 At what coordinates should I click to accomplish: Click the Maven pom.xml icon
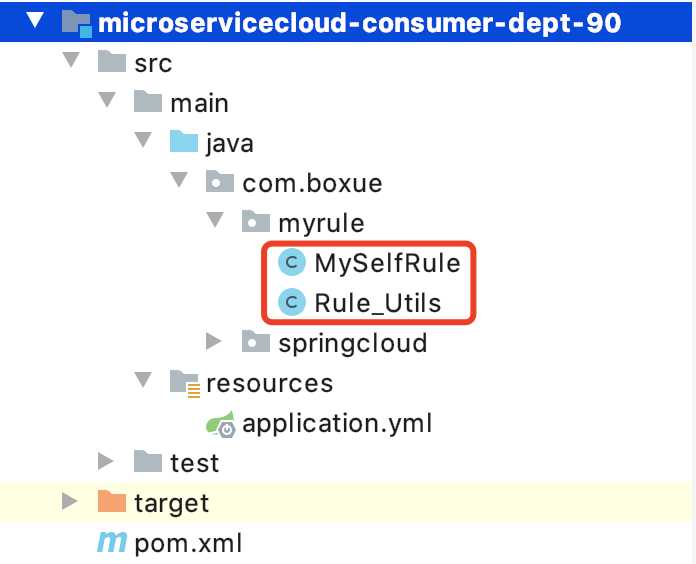pos(112,542)
